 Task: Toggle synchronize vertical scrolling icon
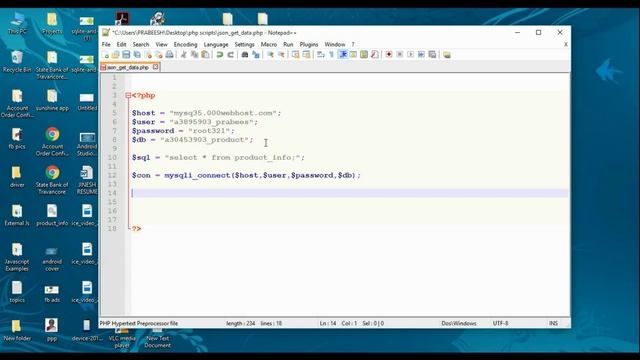pyautogui.click(x=296, y=55)
